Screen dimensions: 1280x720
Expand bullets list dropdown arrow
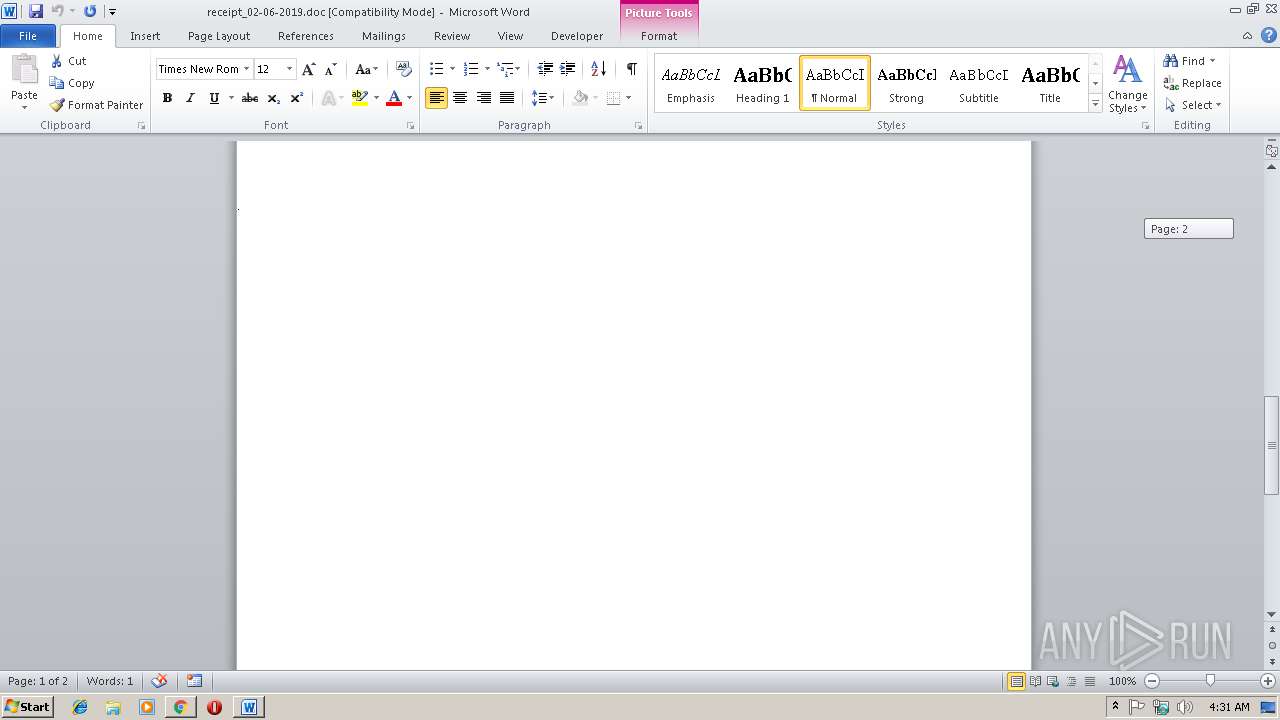coord(452,69)
